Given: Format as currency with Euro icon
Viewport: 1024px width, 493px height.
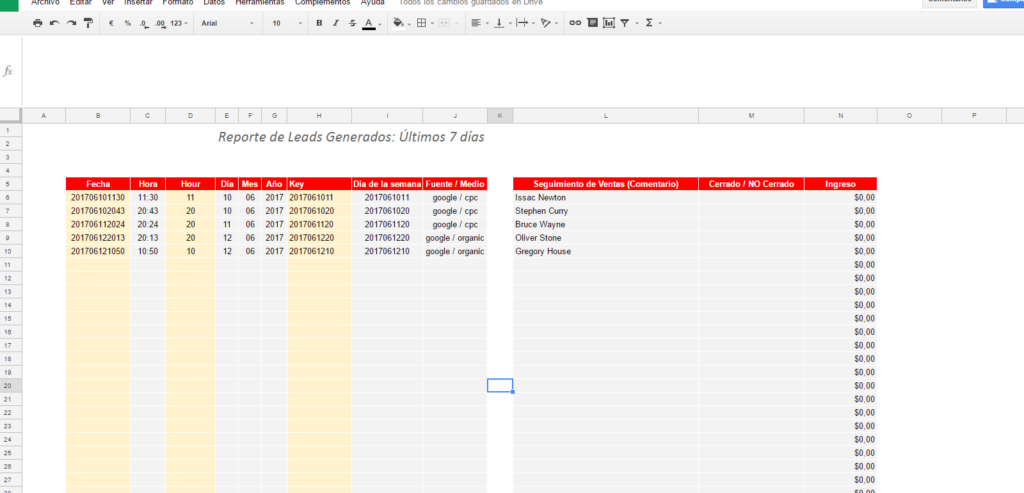Looking at the screenshot, I should 111,23.
